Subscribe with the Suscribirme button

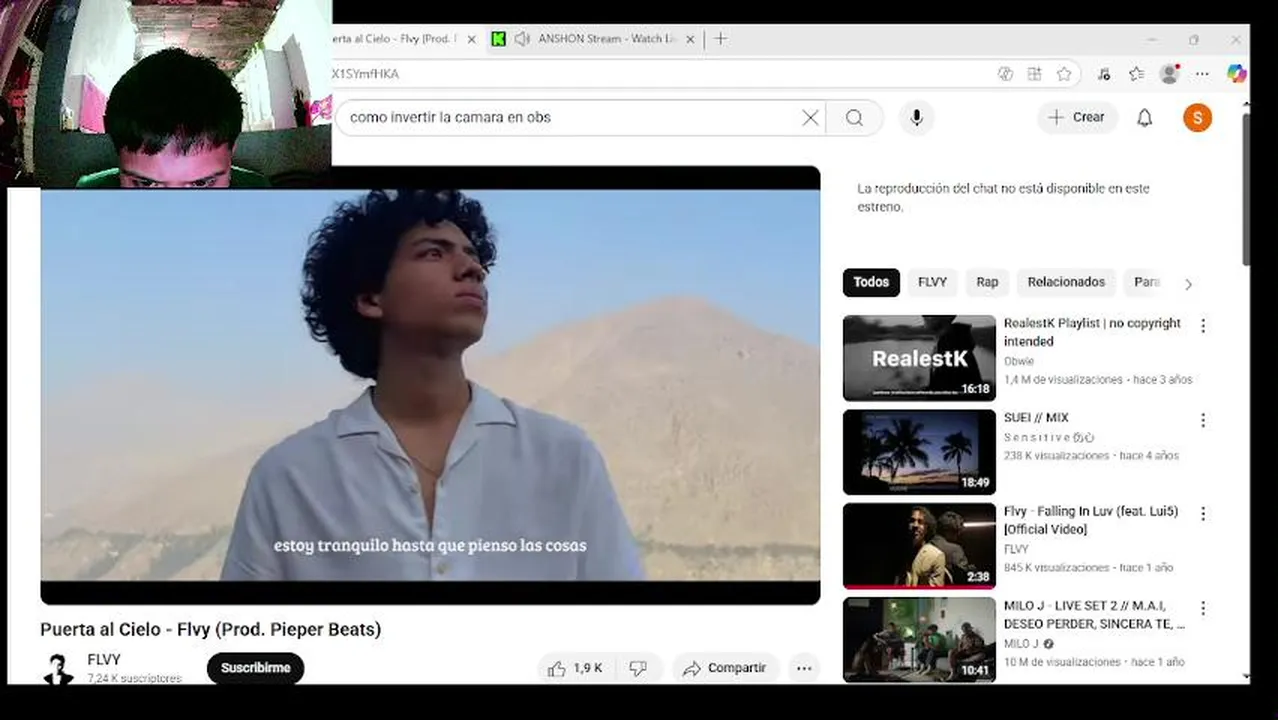(x=256, y=668)
